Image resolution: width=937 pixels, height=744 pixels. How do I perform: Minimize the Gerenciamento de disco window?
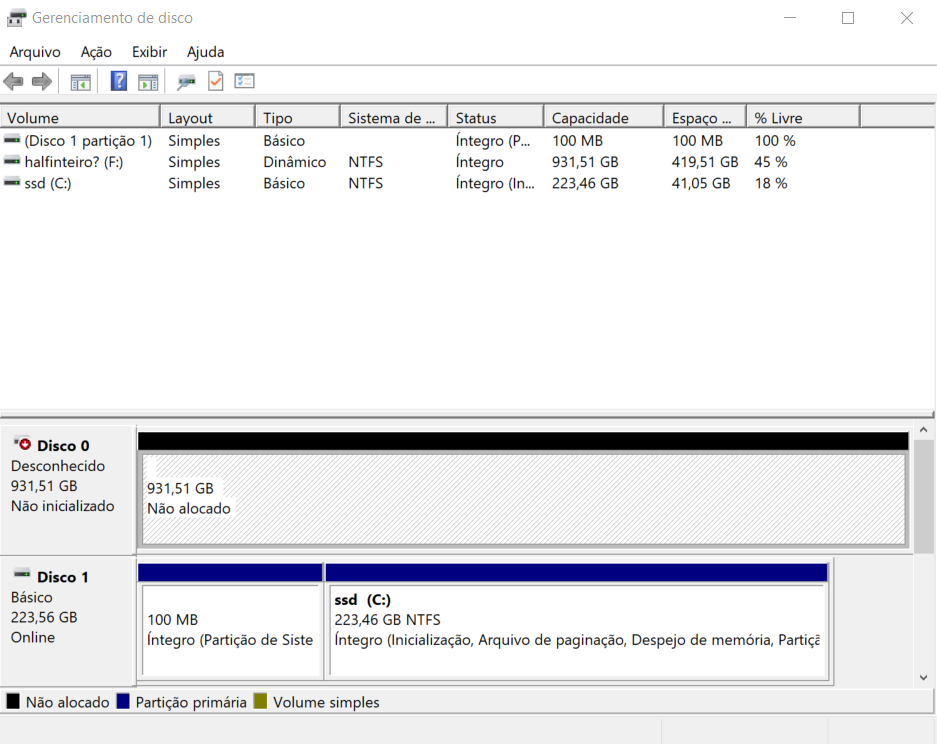(x=790, y=18)
